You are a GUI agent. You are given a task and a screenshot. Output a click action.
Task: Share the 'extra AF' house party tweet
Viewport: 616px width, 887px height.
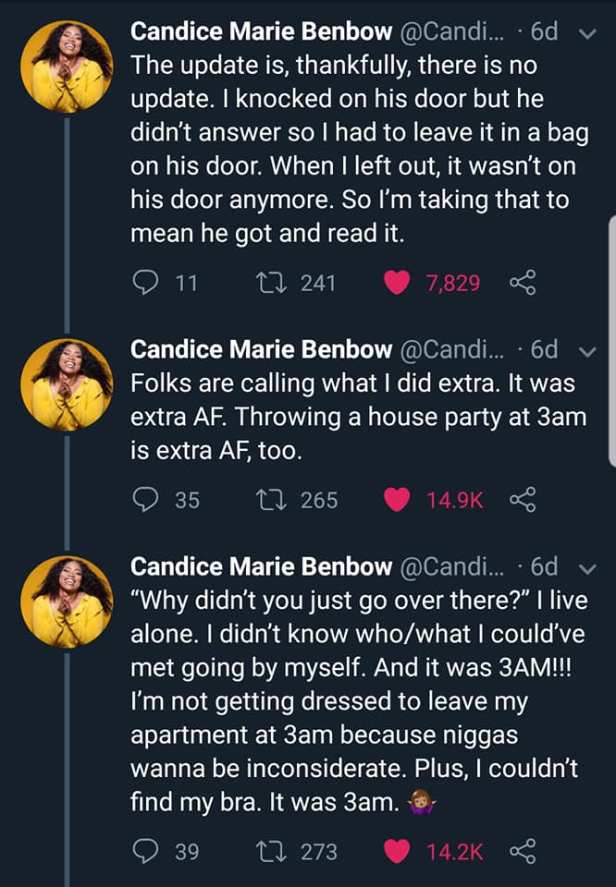[525, 500]
